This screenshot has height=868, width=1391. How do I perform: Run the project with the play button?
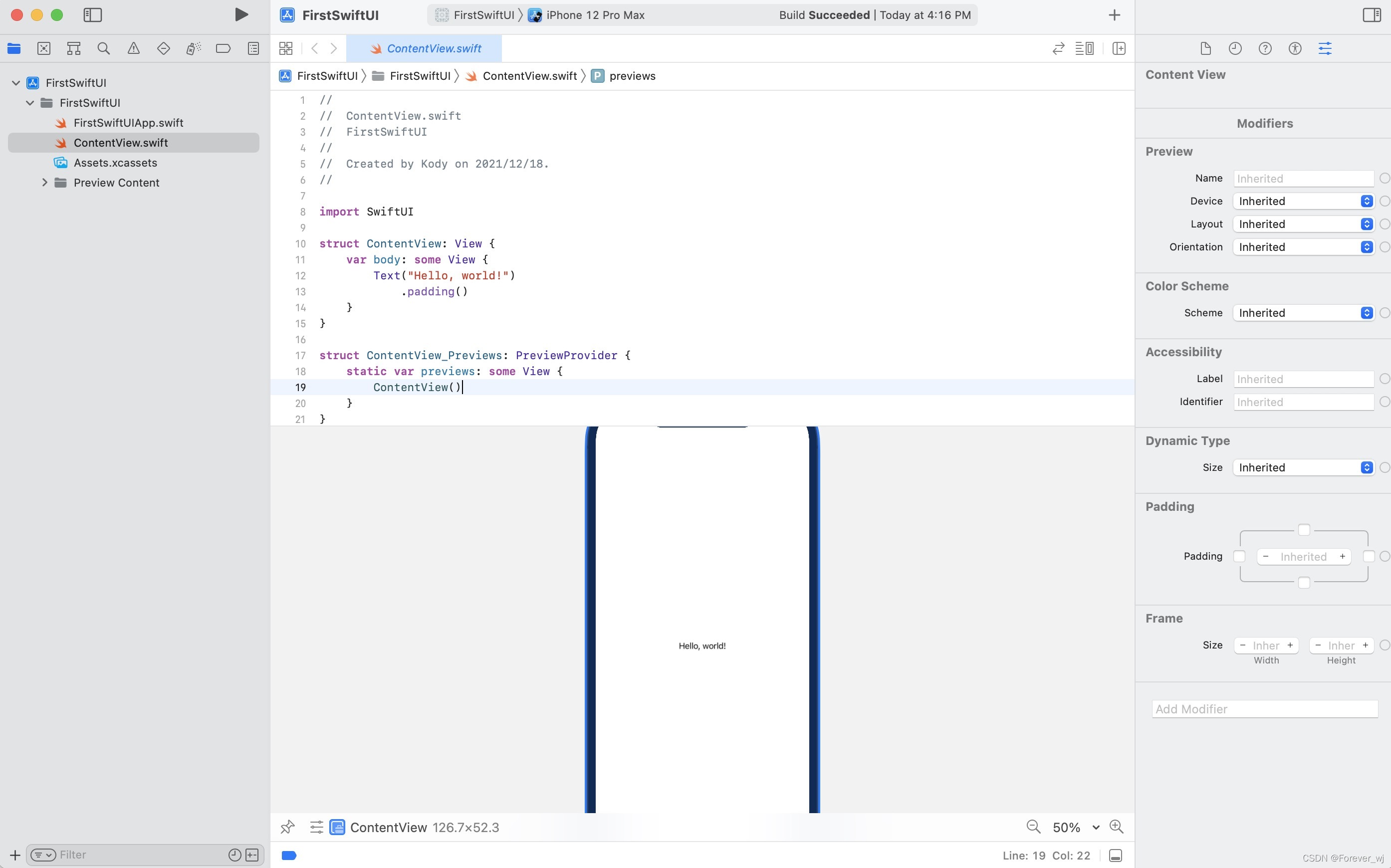(241, 15)
